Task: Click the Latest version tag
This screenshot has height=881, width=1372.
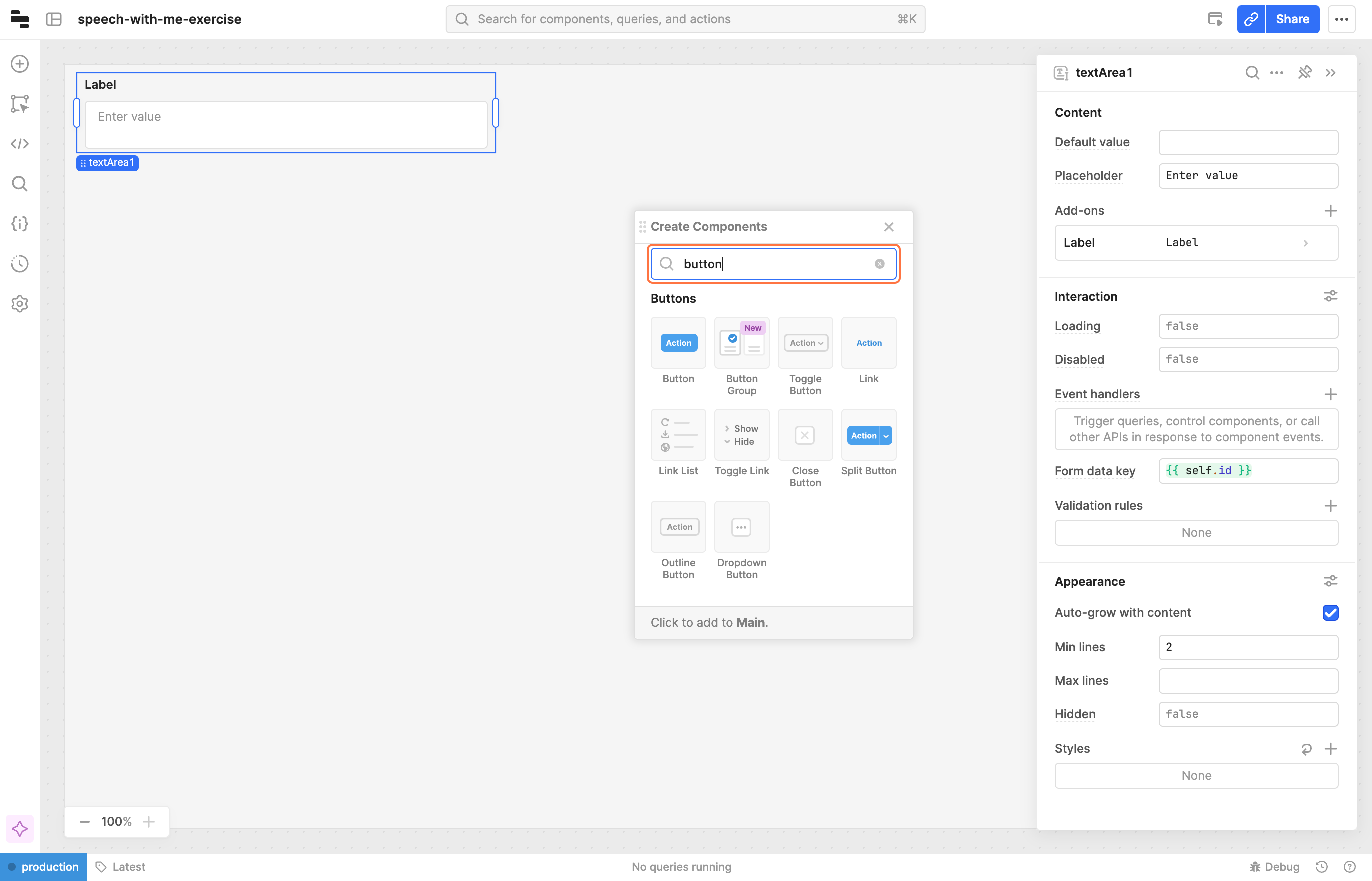Action: click(x=120, y=866)
